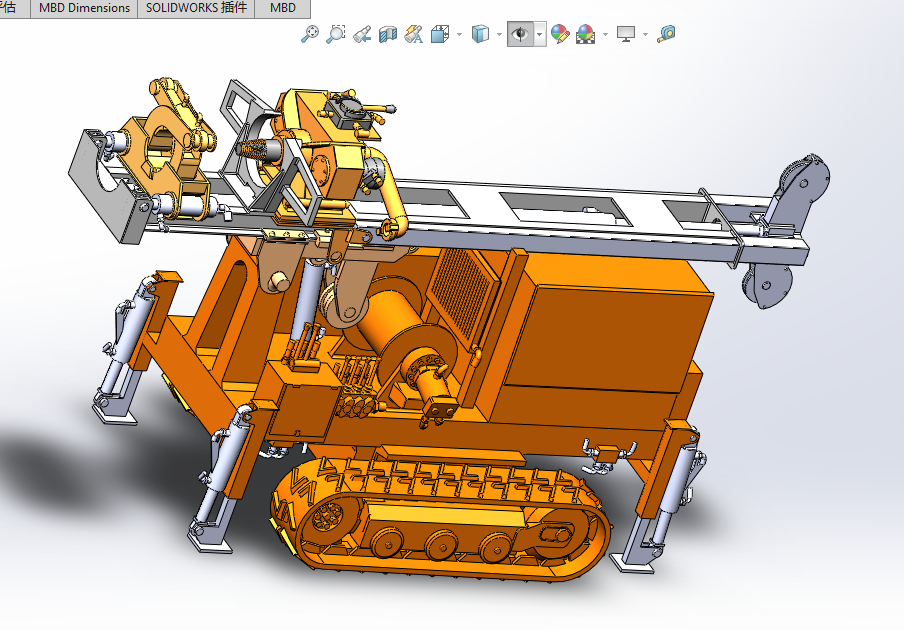Select the Zoom to Area tool
The image size is (904, 630).
click(336, 34)
